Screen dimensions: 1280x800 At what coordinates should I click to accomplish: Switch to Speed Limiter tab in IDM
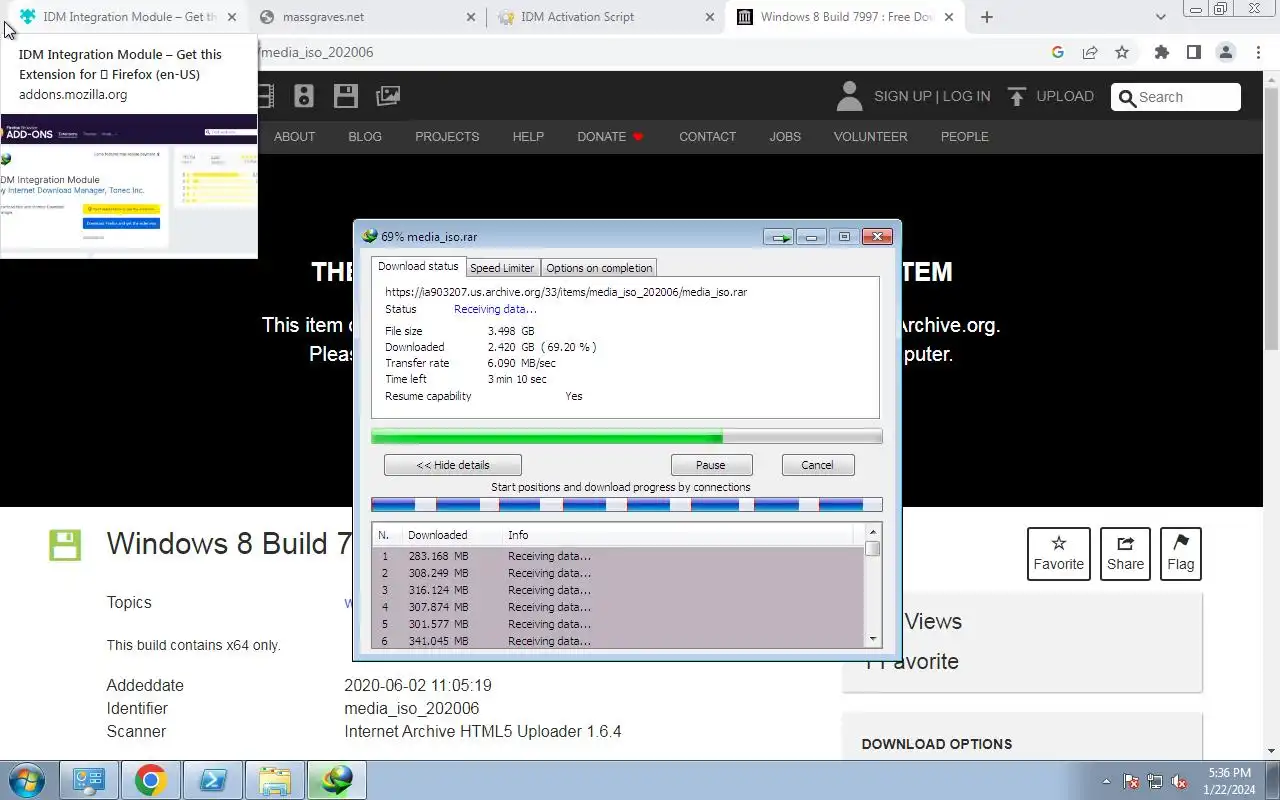point(502,268)
